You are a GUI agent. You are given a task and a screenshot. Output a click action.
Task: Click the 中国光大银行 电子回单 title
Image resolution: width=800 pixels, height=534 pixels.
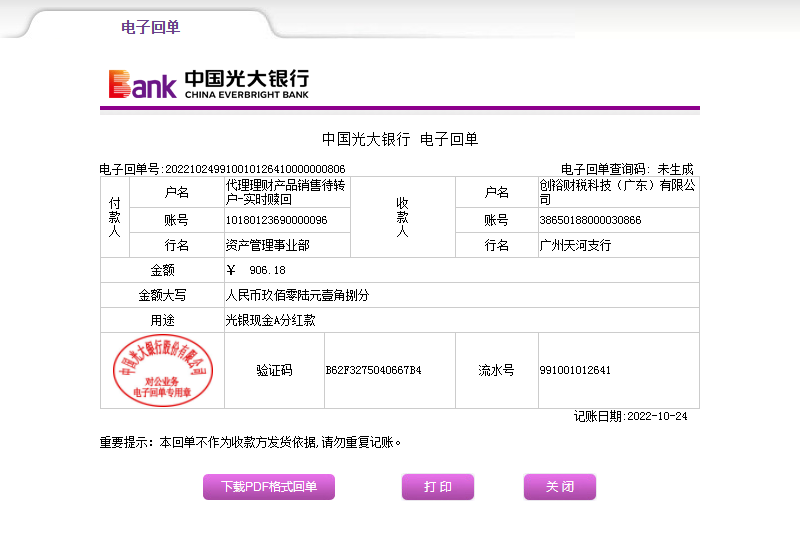[x=400, y=139]
